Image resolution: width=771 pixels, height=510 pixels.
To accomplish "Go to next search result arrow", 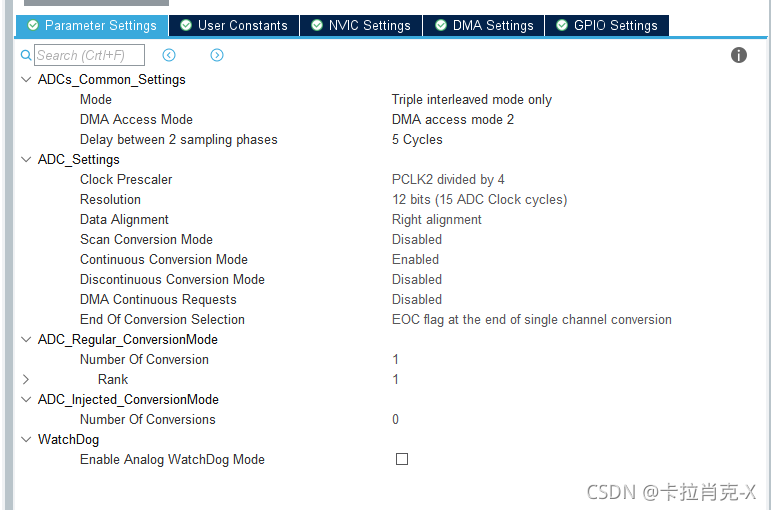I will (217, 55).
